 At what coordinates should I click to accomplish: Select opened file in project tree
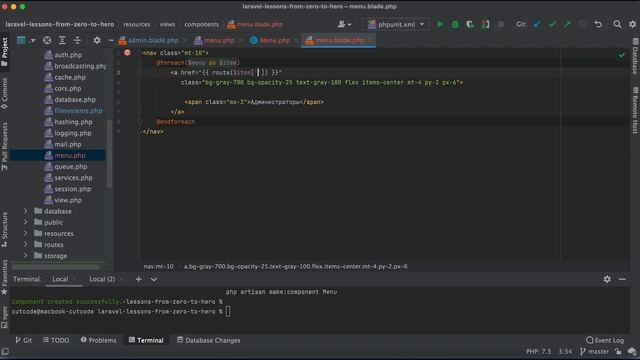pos(47,40)
